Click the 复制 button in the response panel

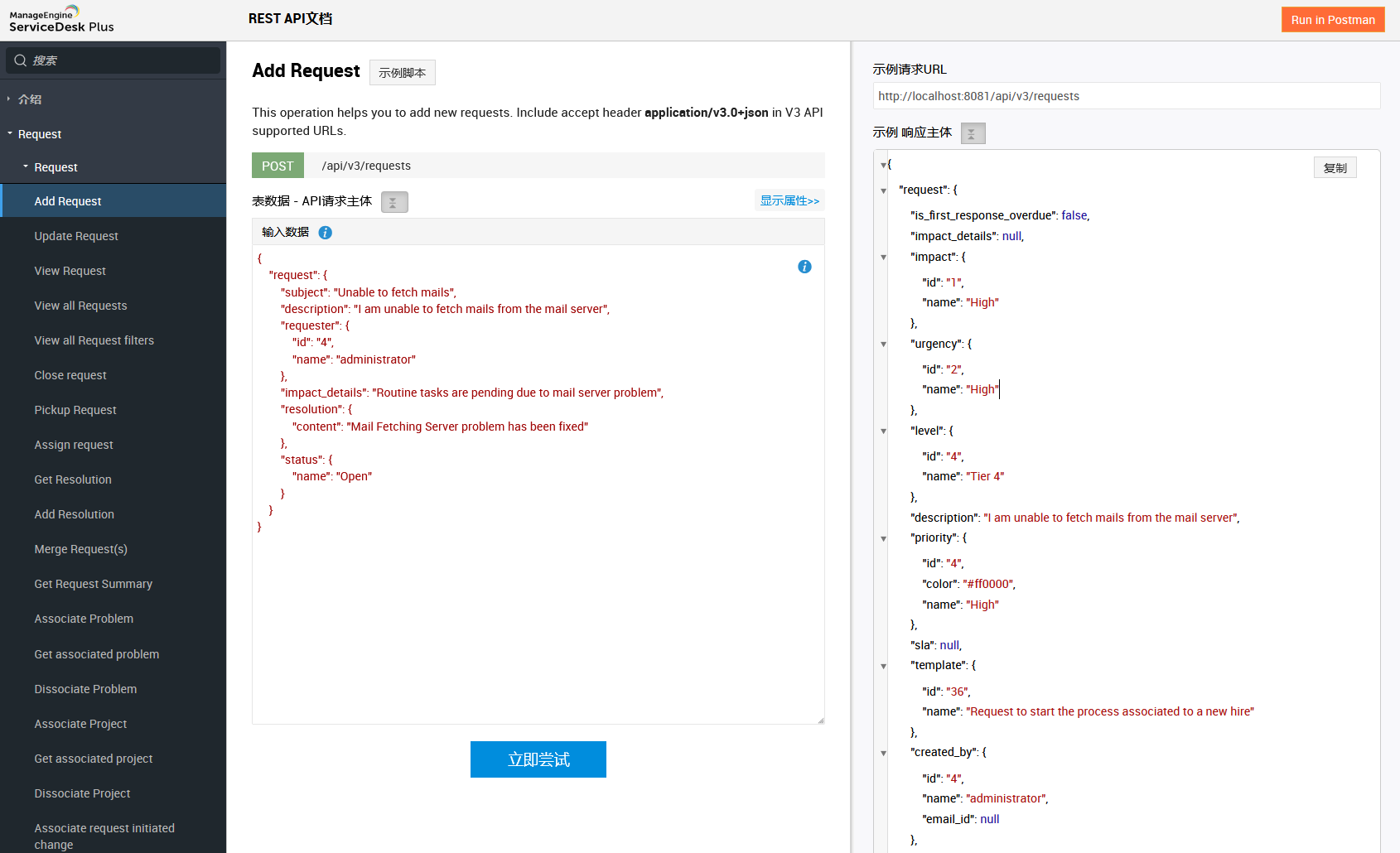point(1334,168)
